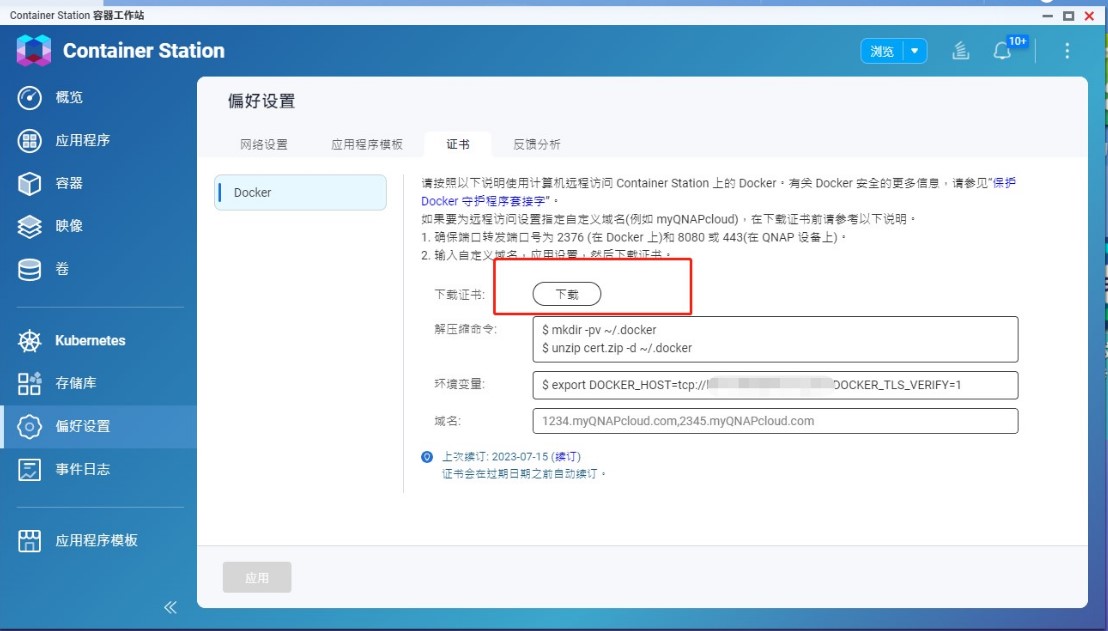The width and height of the screenshot is (1108, 631).
Task: Click the 域名 domain name input field
Action: pos(775,421)
